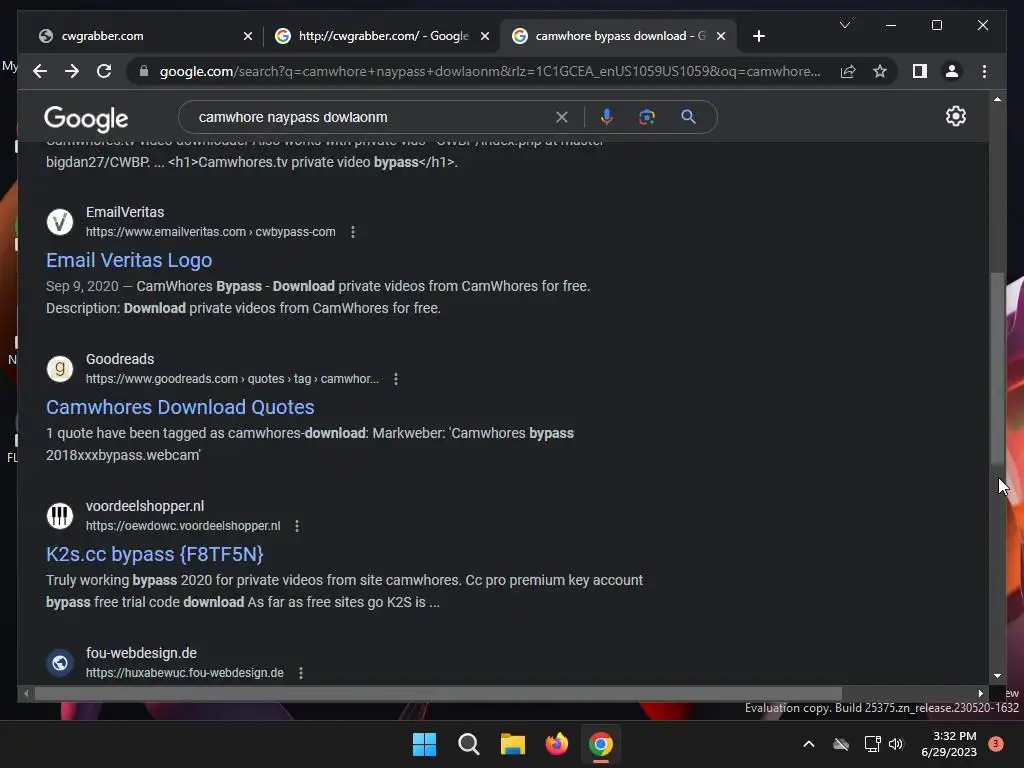Launch Firefox from the taskbar
This screenshot has width=1024, height=768.
(x=556, y=744)
